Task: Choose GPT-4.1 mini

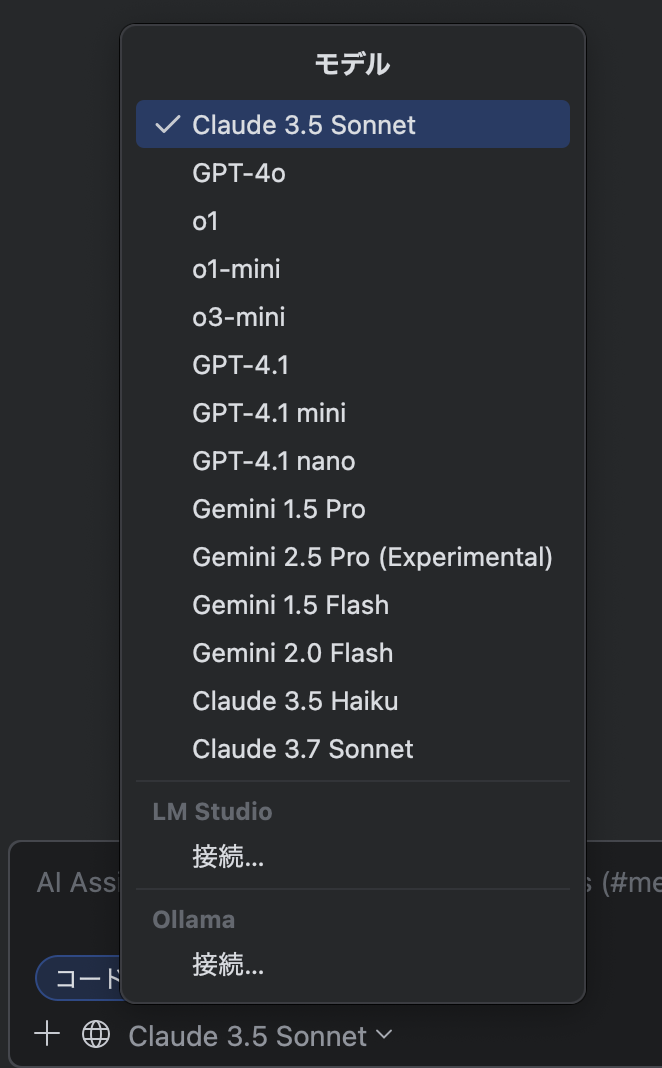Action: (353, 413)
